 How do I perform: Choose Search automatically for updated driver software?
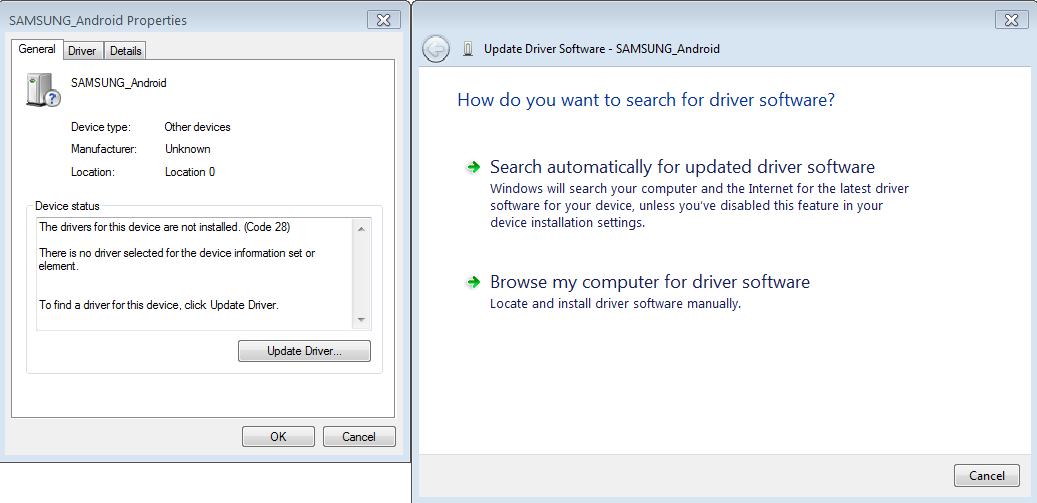click(682, 168)
